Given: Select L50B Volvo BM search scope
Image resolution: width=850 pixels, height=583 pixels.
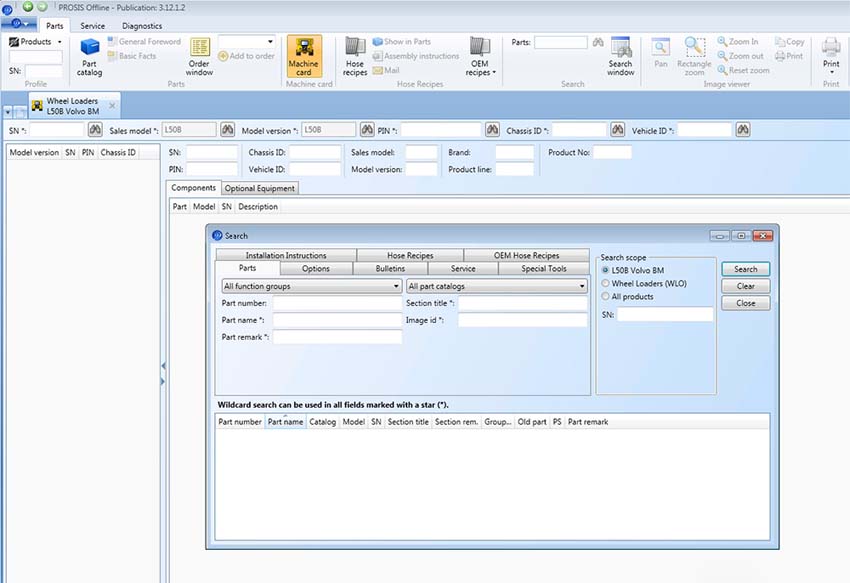Looking at the screenshot, I should click(606, 270).
